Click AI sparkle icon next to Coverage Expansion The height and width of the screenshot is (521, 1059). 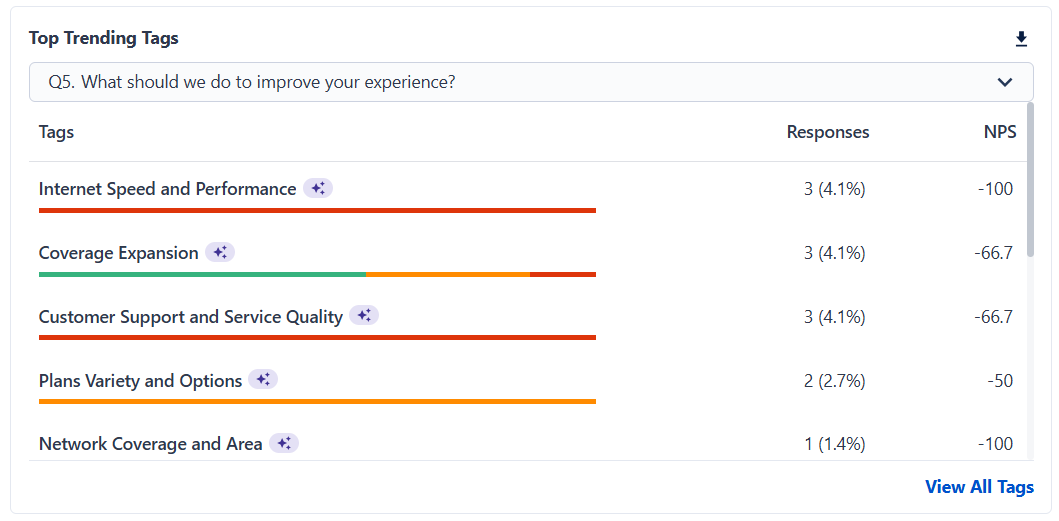pos(220,252)
